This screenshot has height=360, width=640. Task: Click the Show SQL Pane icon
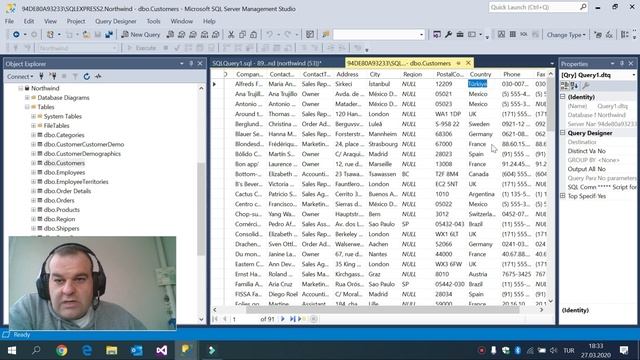[x=524, y=35]
